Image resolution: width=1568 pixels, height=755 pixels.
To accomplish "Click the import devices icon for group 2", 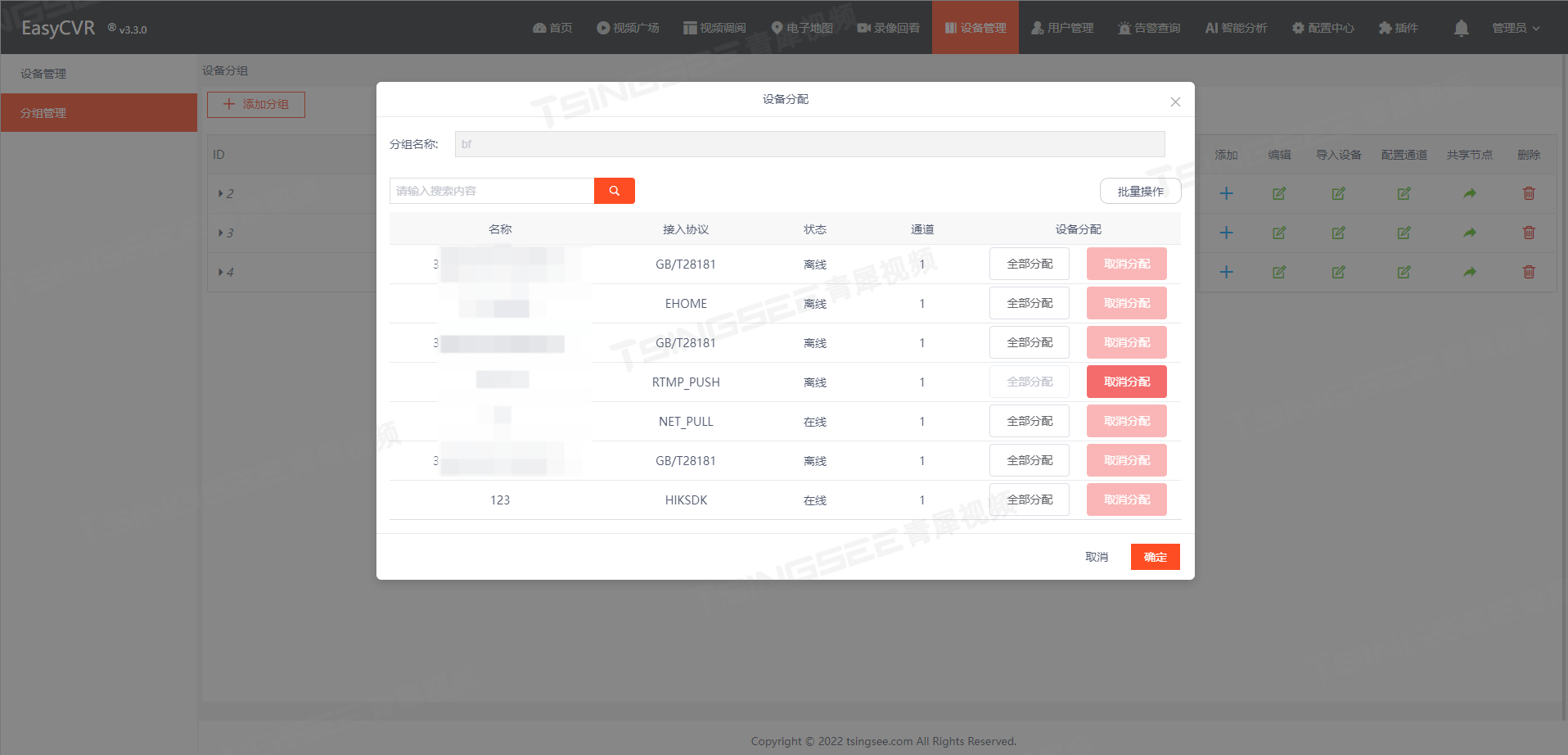I will [x=1338, y=193].
